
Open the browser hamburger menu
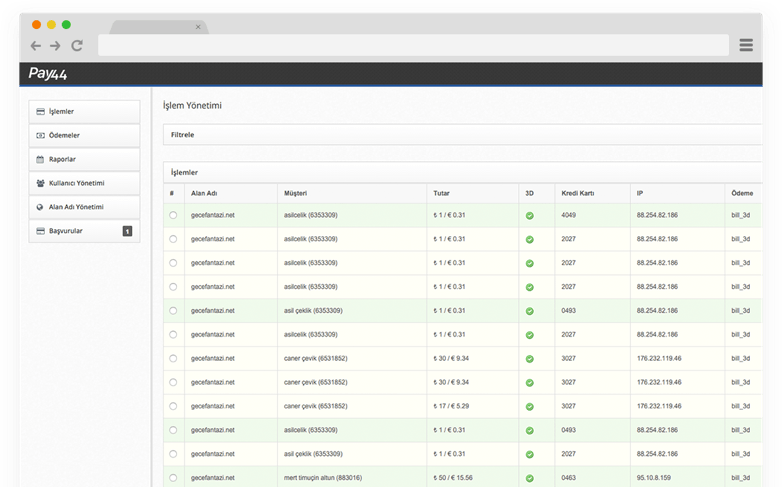click(746, 45)
